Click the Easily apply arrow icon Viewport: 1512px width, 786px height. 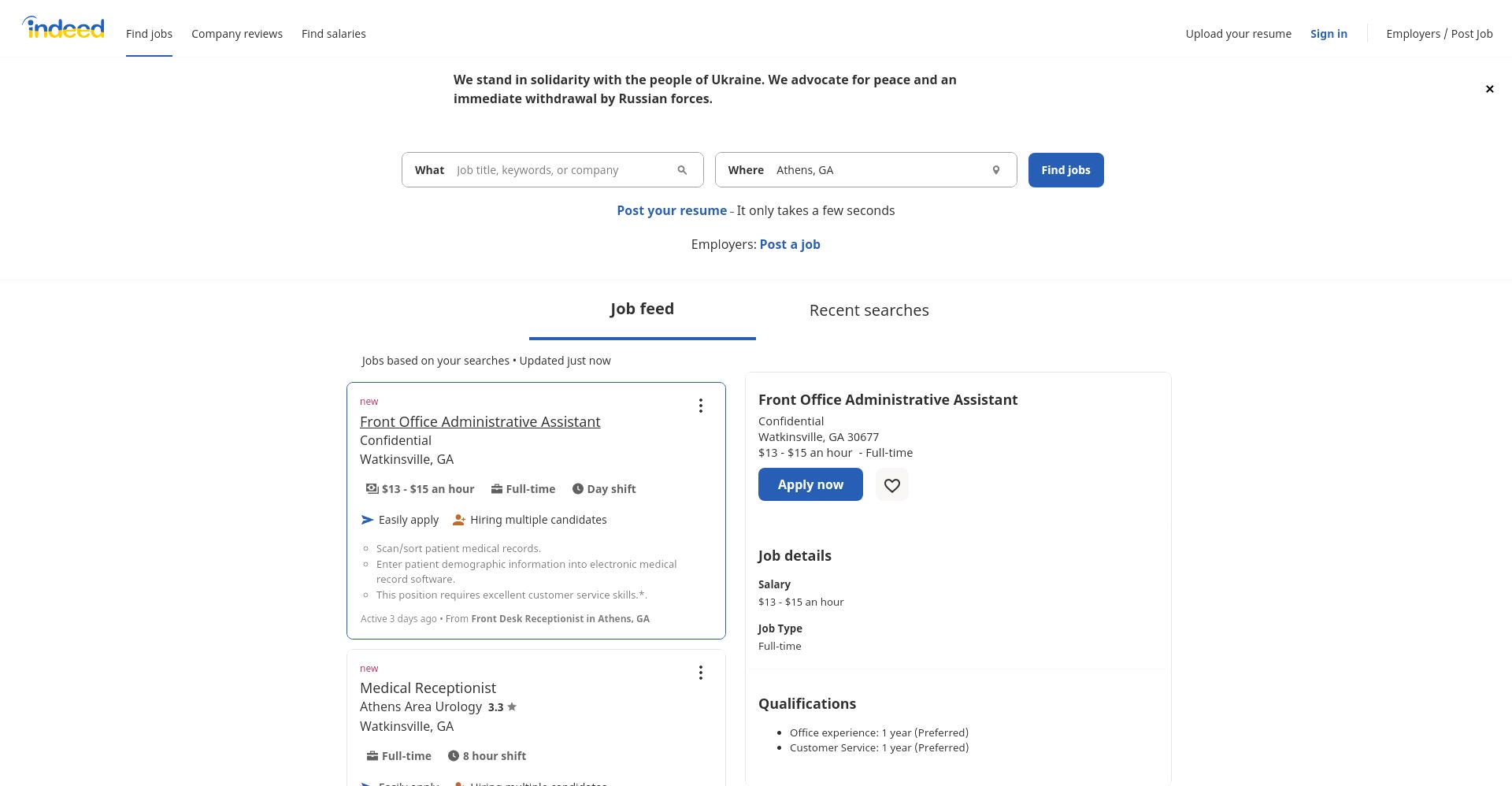(x=367, y=520)
